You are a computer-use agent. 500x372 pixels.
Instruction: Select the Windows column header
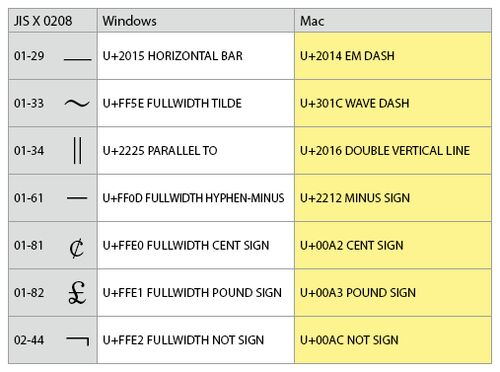[x=196, y=21]
